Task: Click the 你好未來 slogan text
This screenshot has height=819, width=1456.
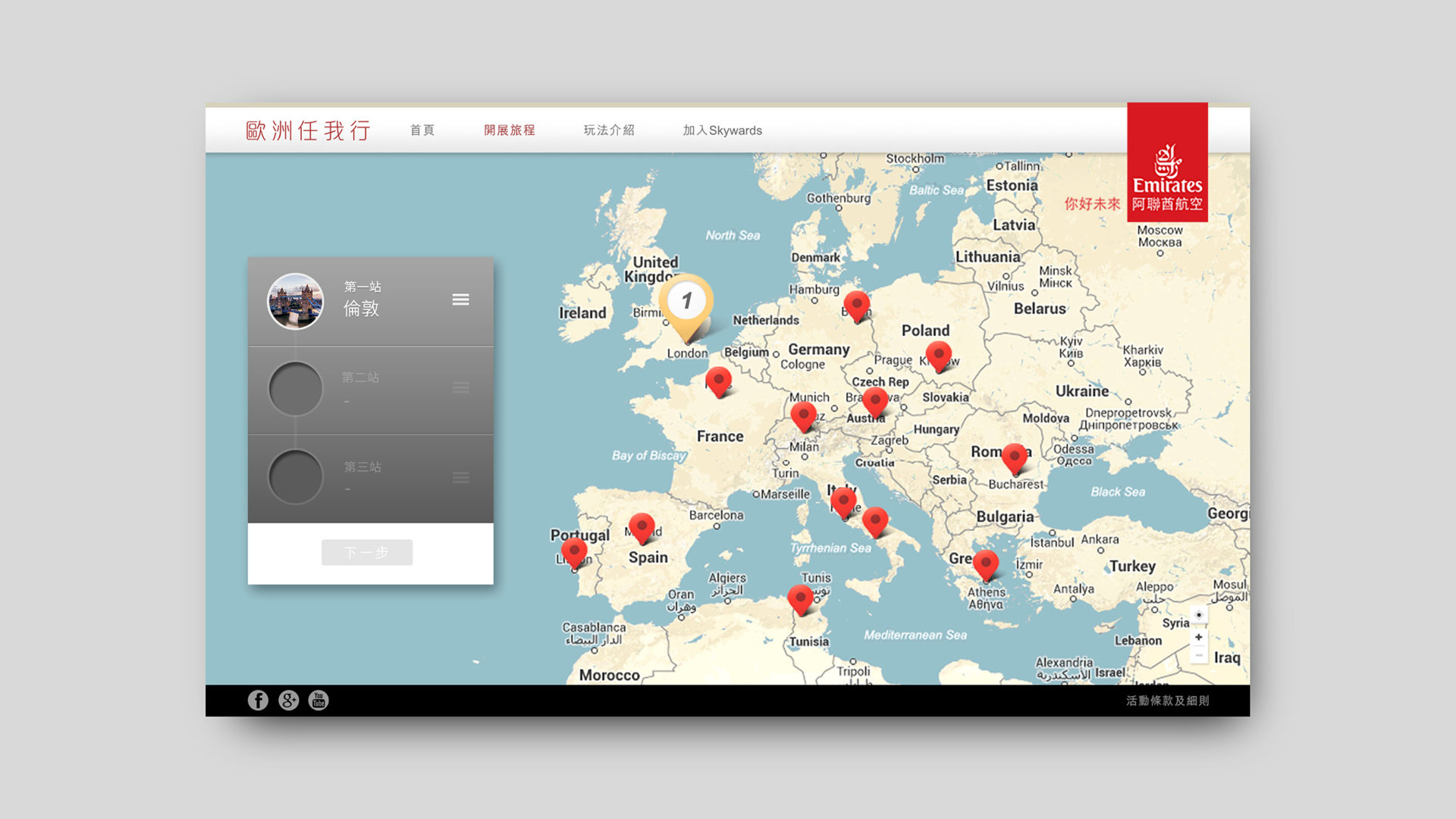Action: [x=1092, y=204]
